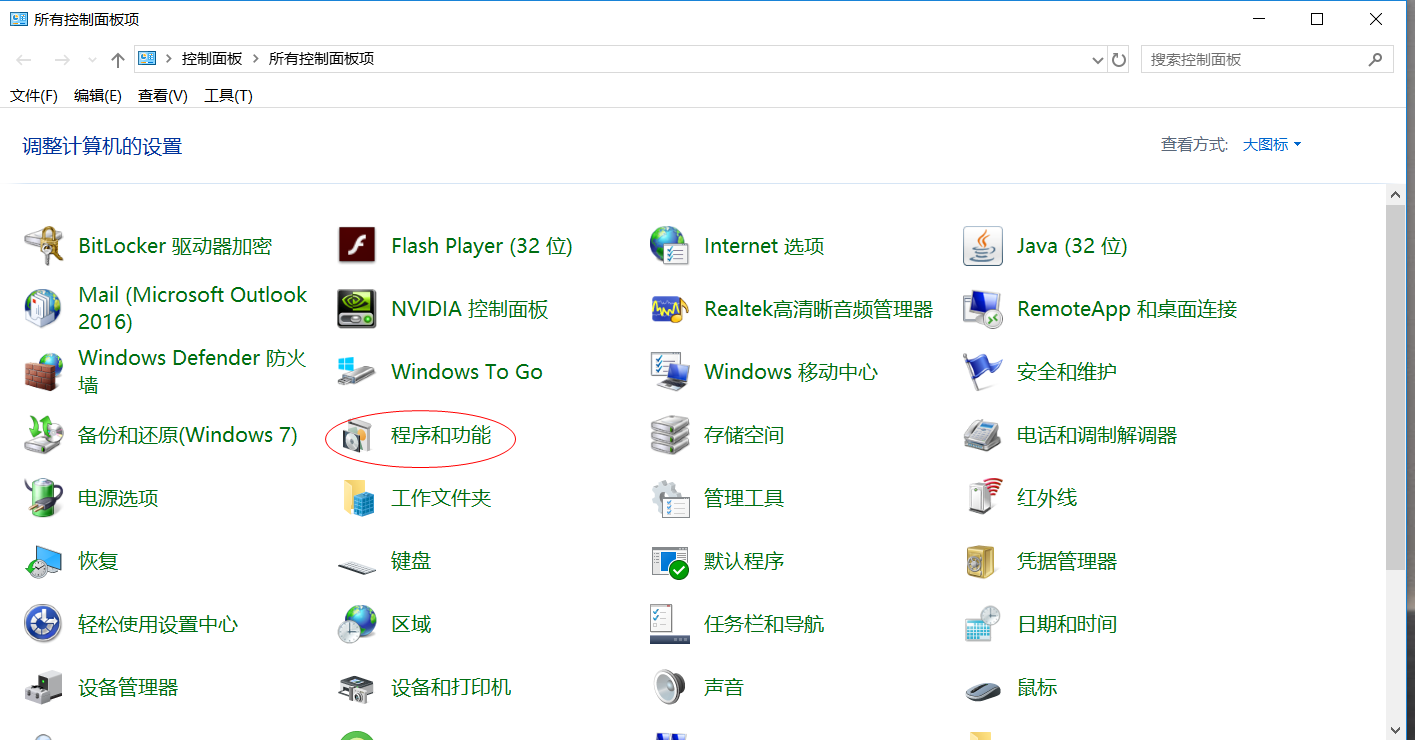Viewport: 1415px width, 740px height.
Task: Open the Windows Defender 防火墙 brick wall icon
Action: tap(44, 372)
